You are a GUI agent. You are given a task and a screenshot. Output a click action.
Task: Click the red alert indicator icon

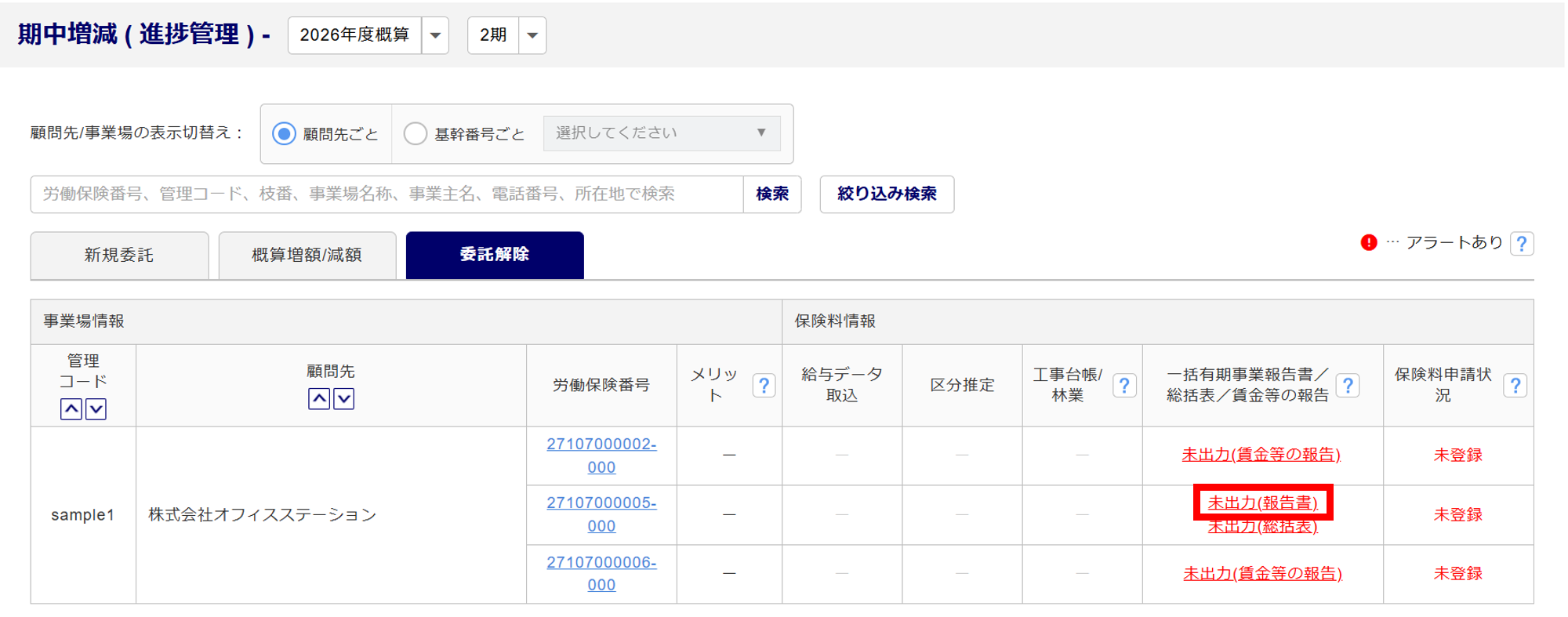point(1369,243)
